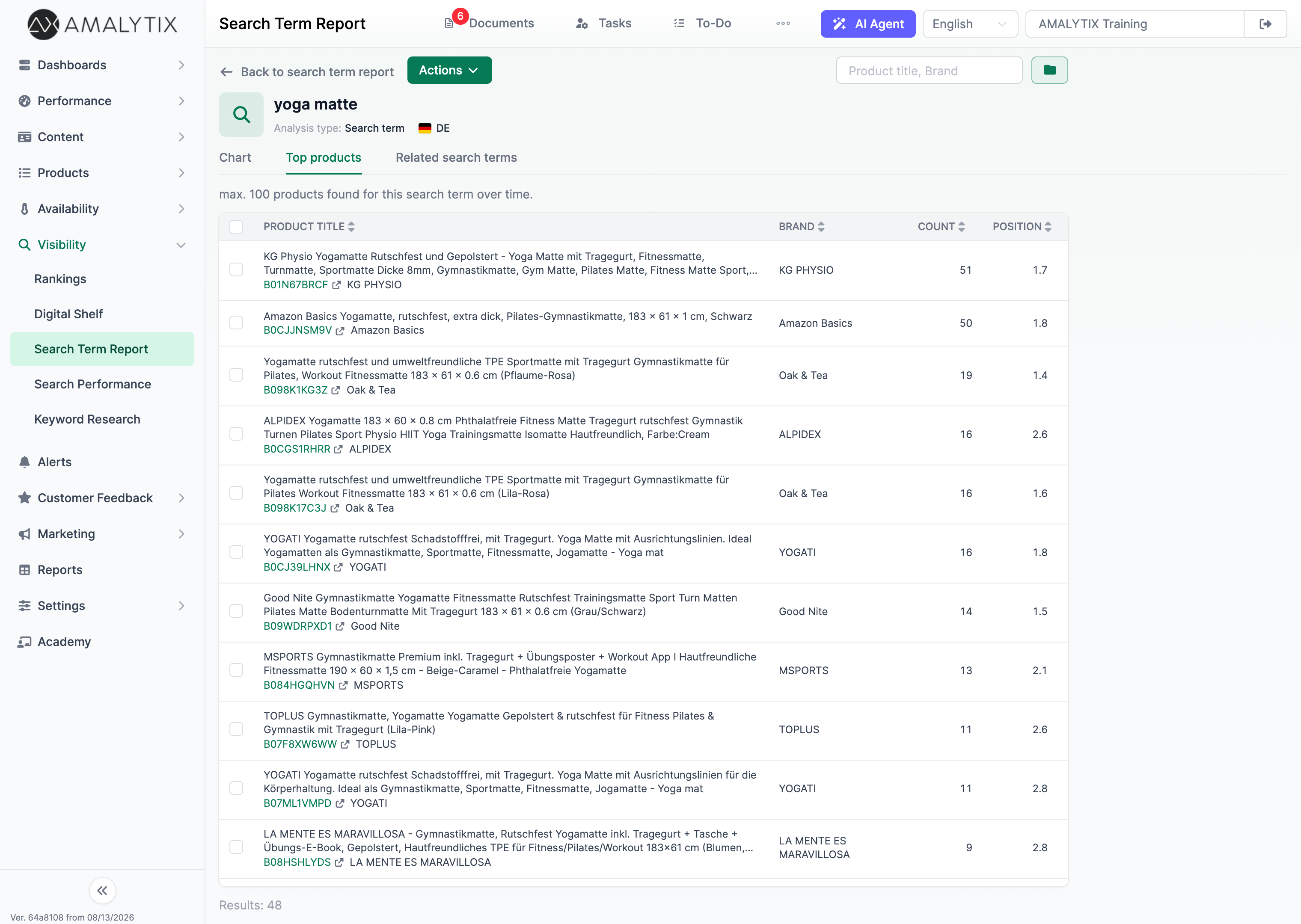
Task: Check the Good Nite Gymnastikmatte row
Action: 236,611
